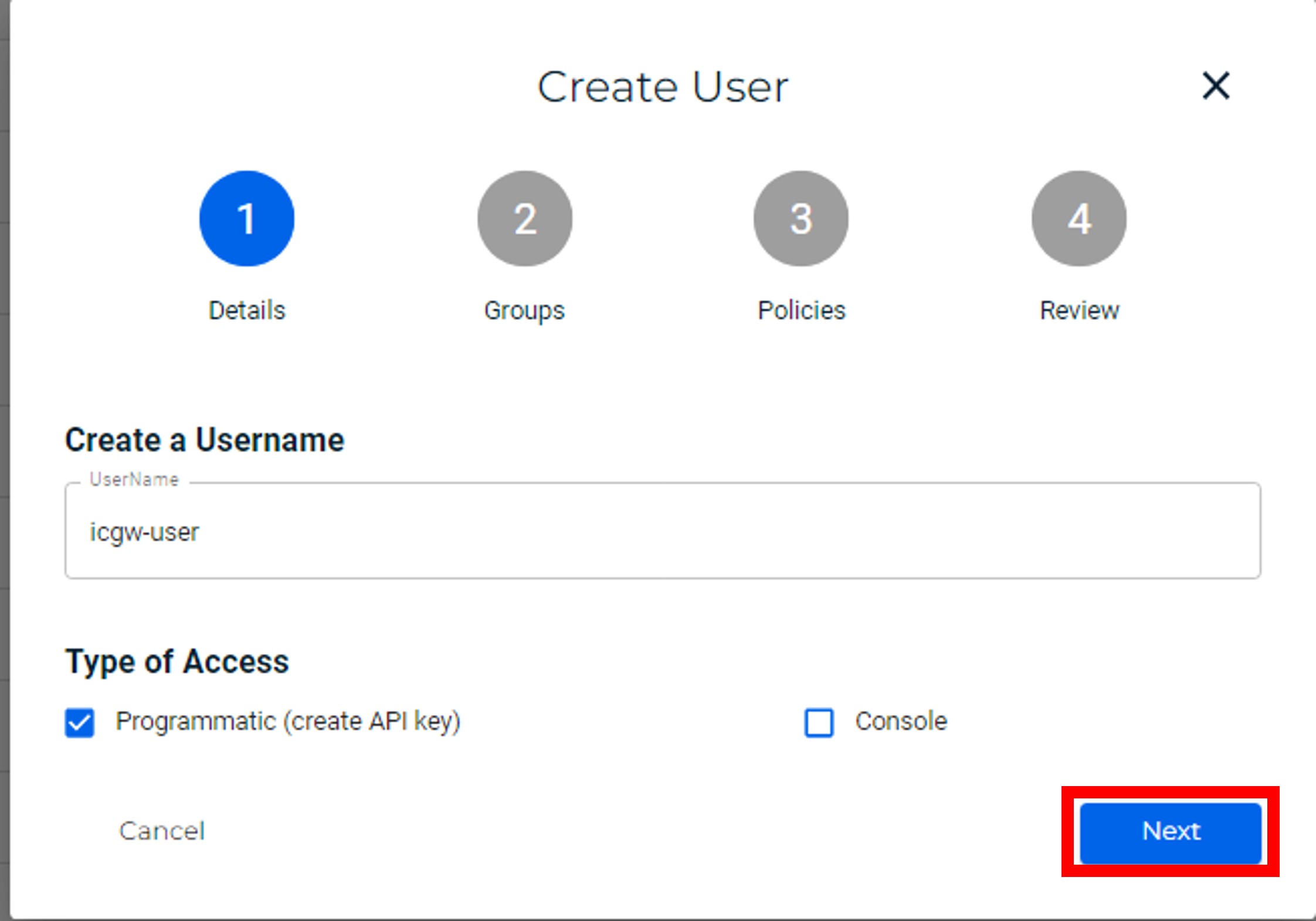The height and width of the screenshot is (921, 1316).
Task: Enable the Console access checkbox
Action: point(819,722)
